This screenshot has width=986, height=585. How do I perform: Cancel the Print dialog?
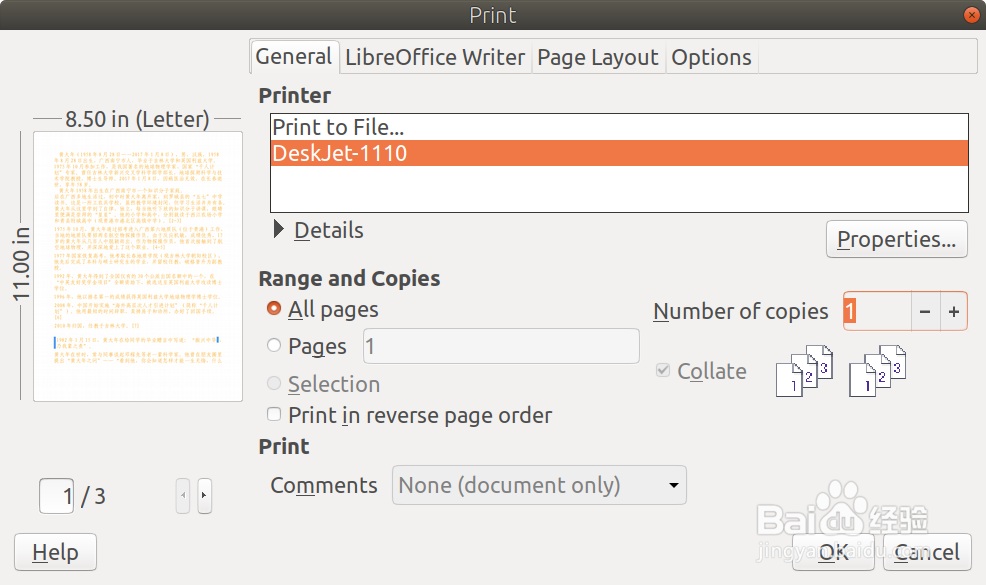(x=927, y=552)
